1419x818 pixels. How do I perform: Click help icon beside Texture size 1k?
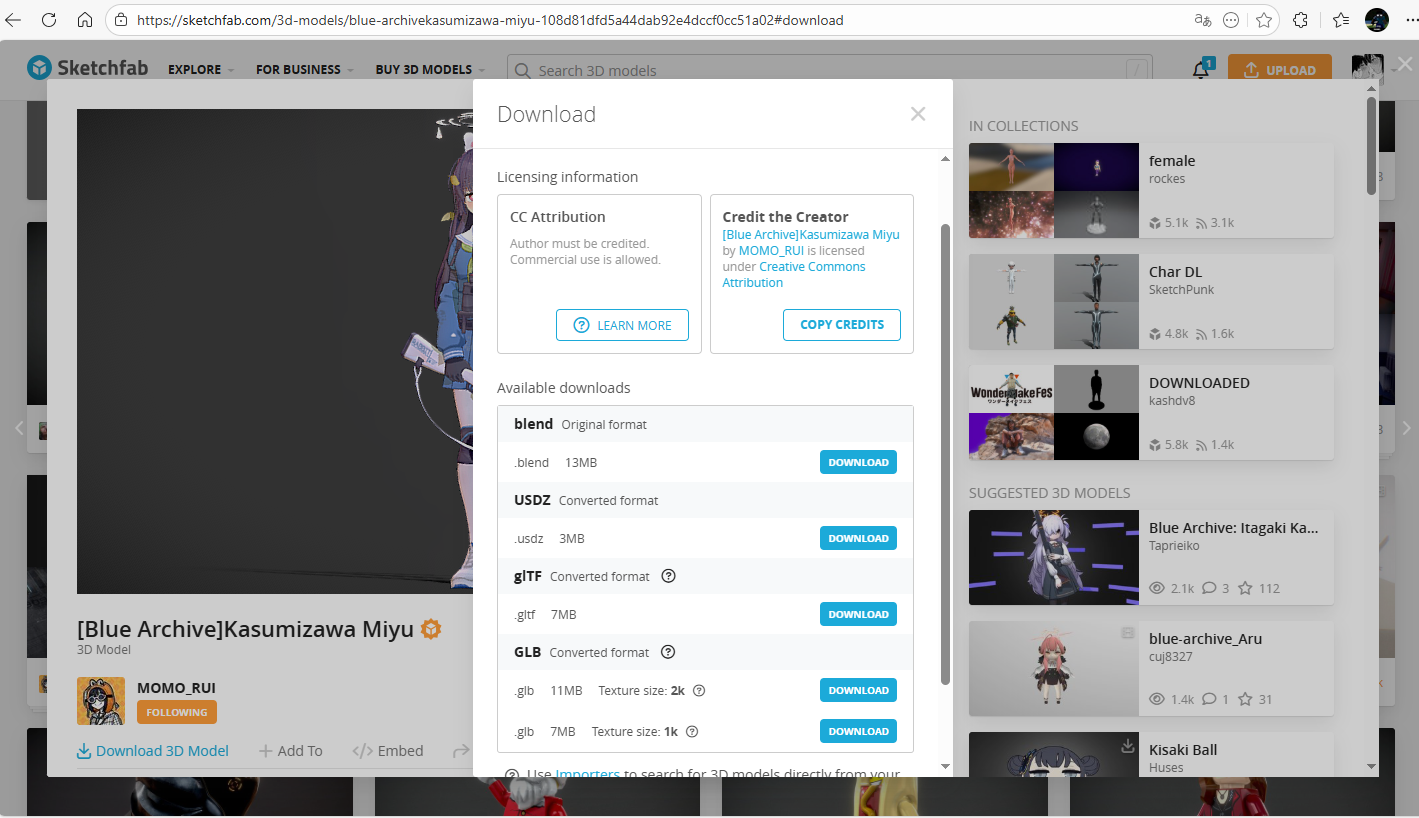pos(692,731)
